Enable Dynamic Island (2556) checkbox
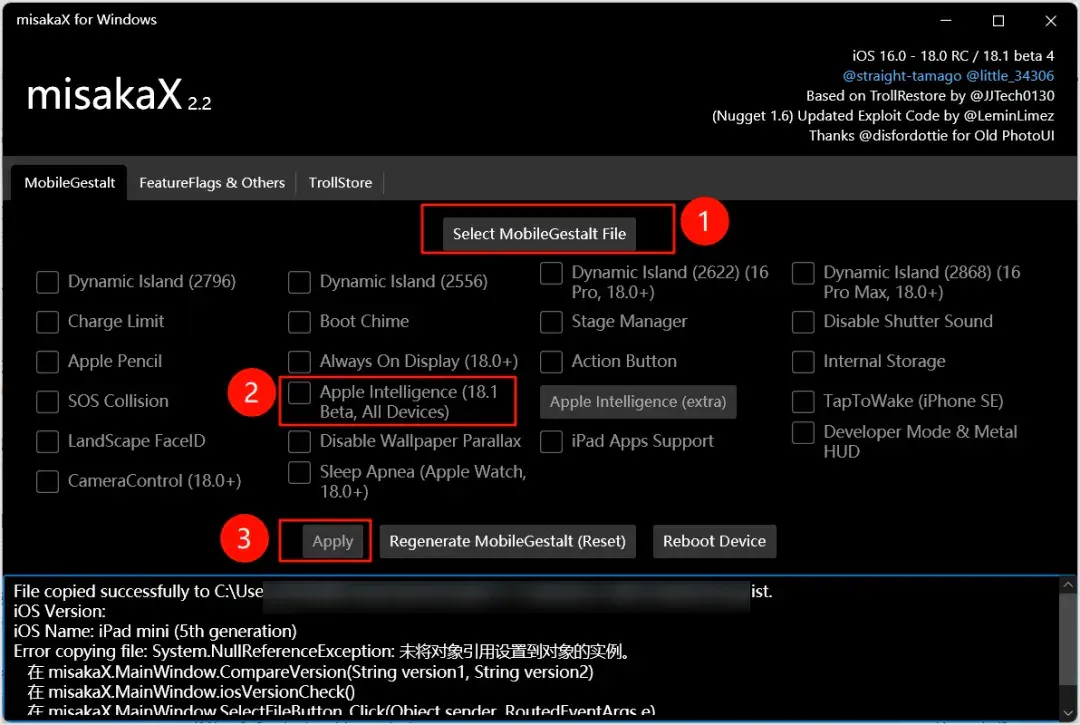 (x=299, y=282)
